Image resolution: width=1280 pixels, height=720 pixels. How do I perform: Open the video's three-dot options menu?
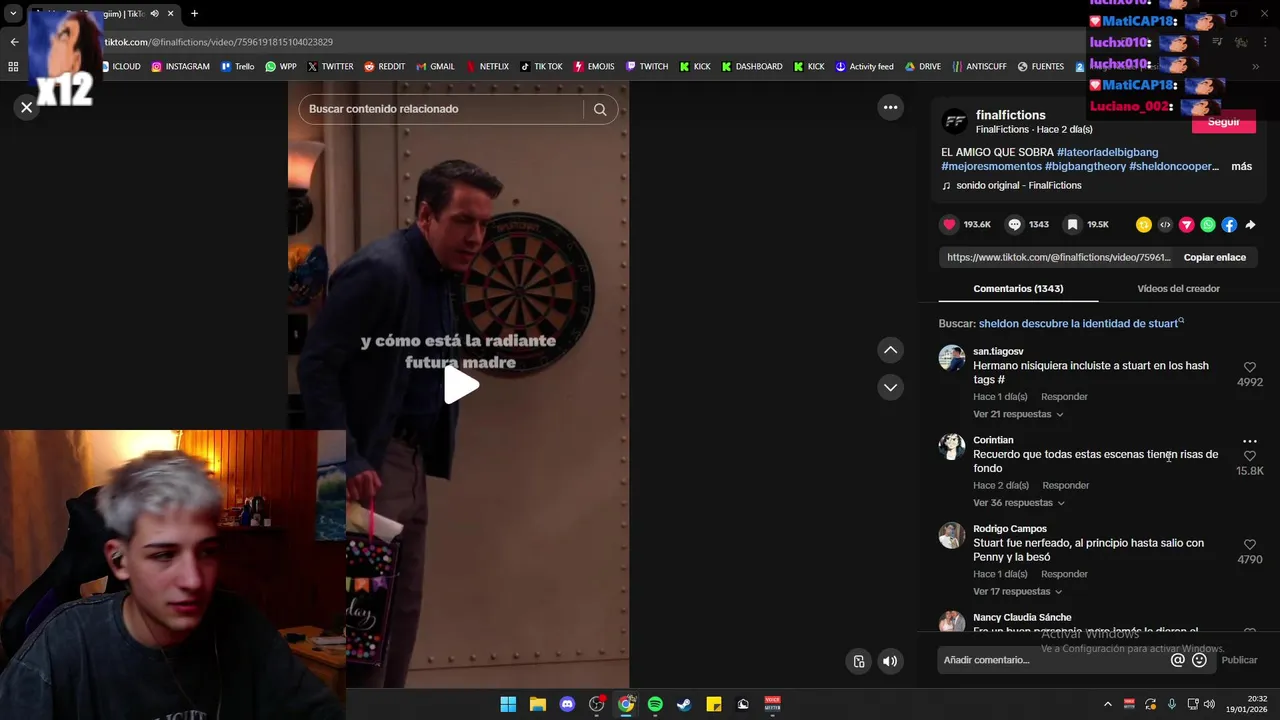click(x=890, y=107)
